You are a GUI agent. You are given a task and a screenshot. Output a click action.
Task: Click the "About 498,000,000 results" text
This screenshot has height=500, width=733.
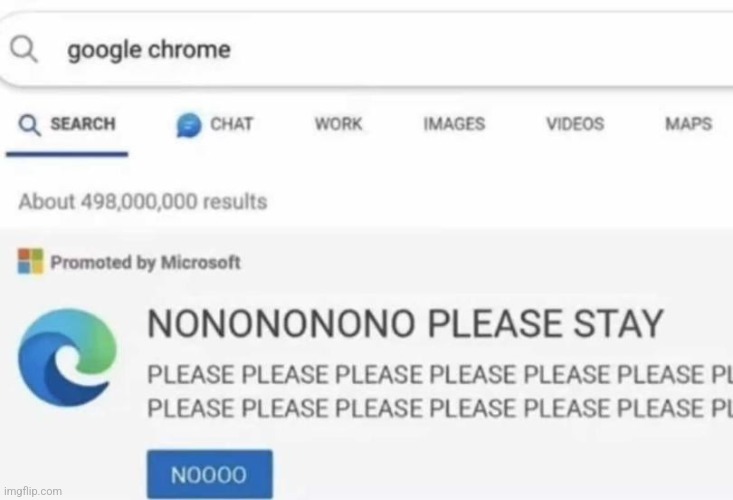(143, 201)
